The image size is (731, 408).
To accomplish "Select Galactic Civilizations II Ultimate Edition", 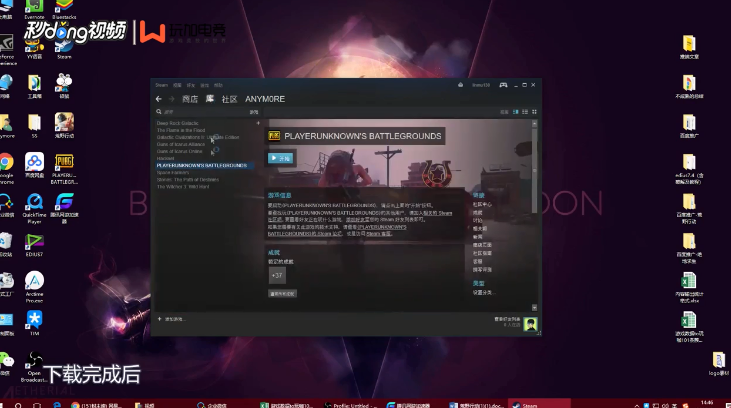I will [198, 137].
